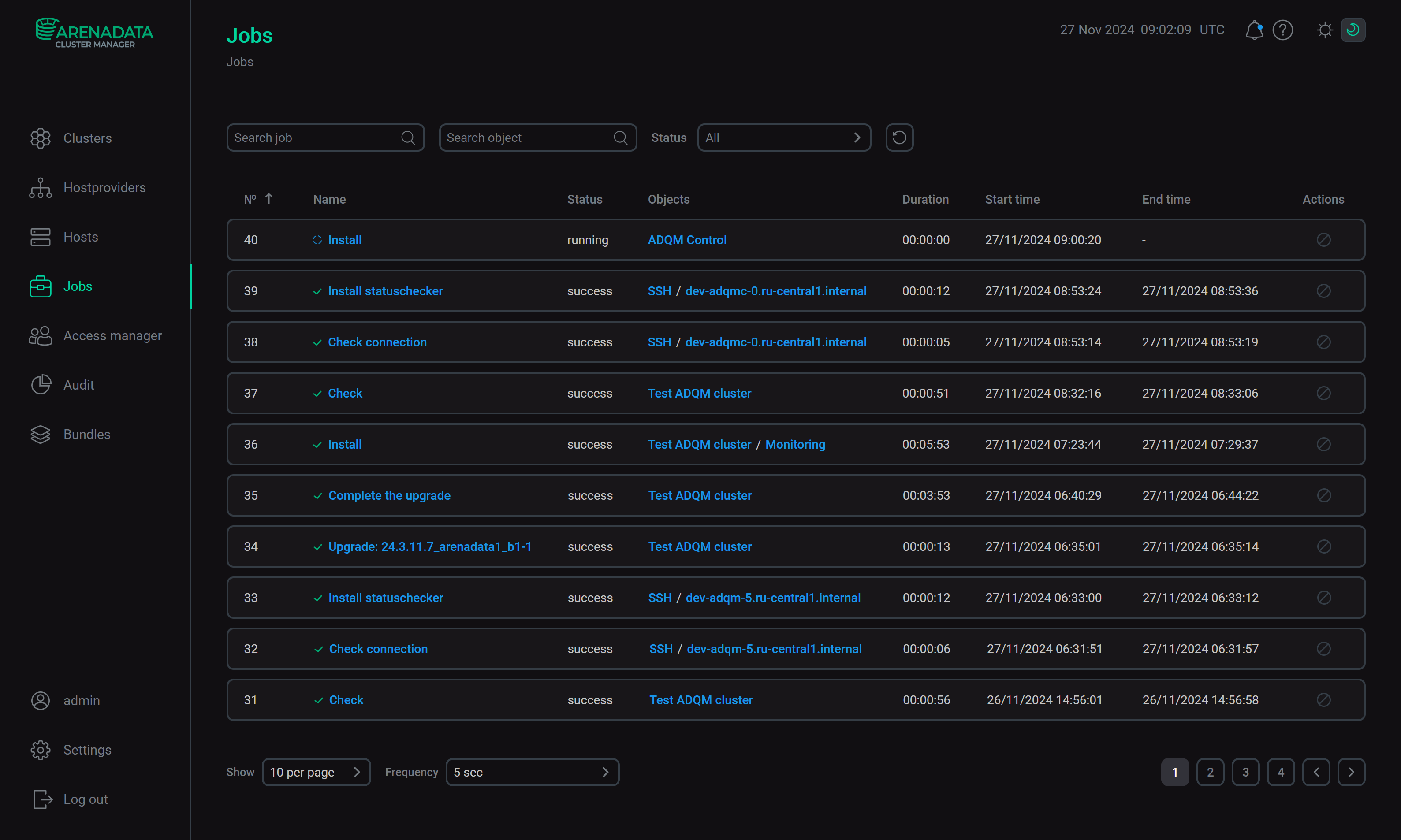Open the Jobs section in the sidebar

[x=78, y=286]
